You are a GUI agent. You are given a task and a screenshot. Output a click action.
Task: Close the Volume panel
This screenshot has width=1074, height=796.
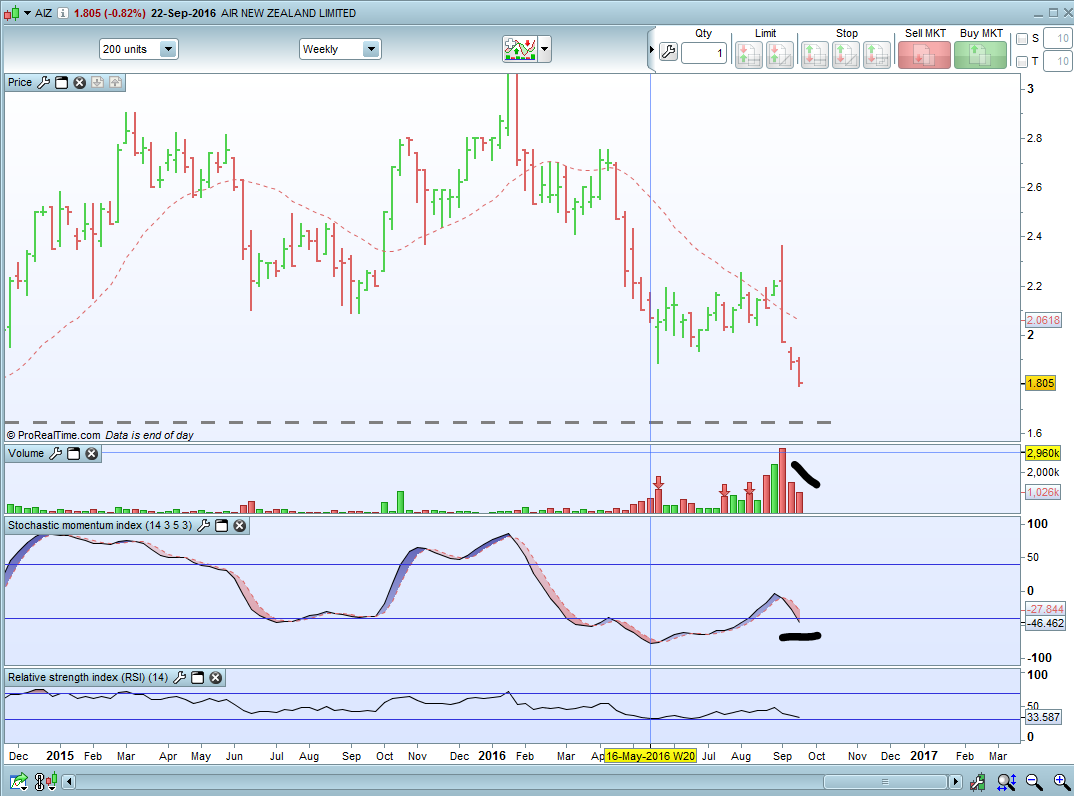tap(91, 453)
